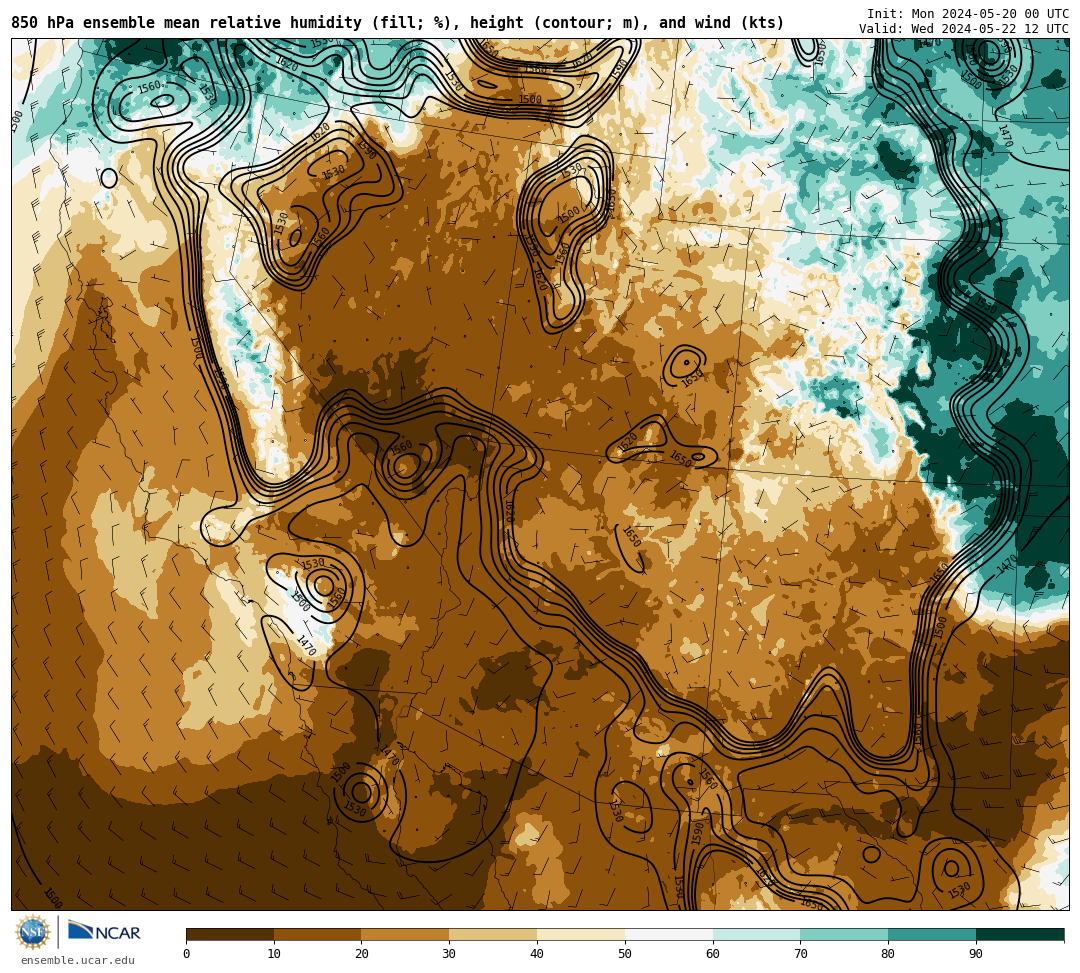Click the colorbar tick label 60

click(x=713, y=954)
